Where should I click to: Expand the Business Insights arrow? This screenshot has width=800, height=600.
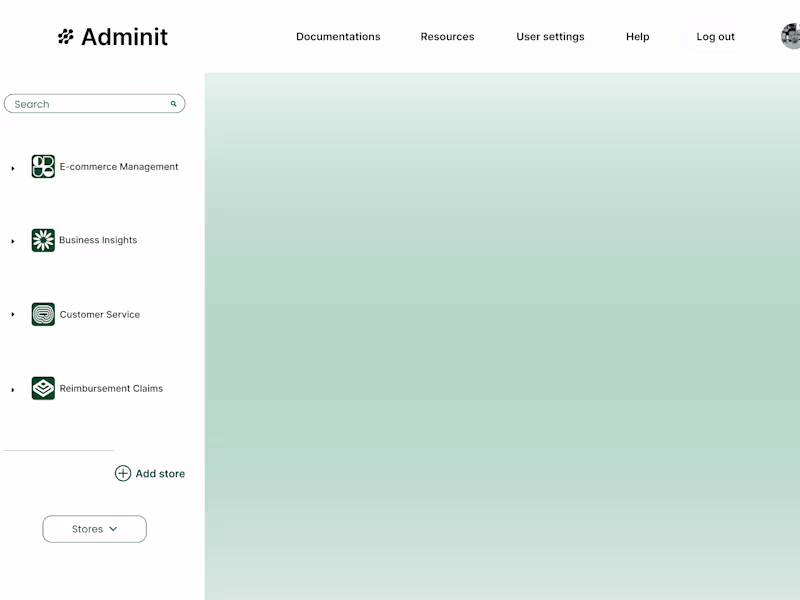[x=13, y=241]
